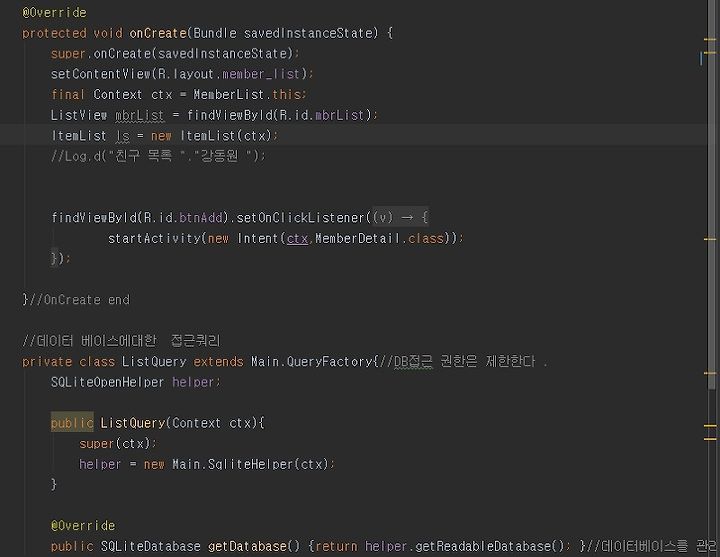Click the warning stripe mark beside the startActivity line
This screenshot has width=720, height=557.
(710, 239)
